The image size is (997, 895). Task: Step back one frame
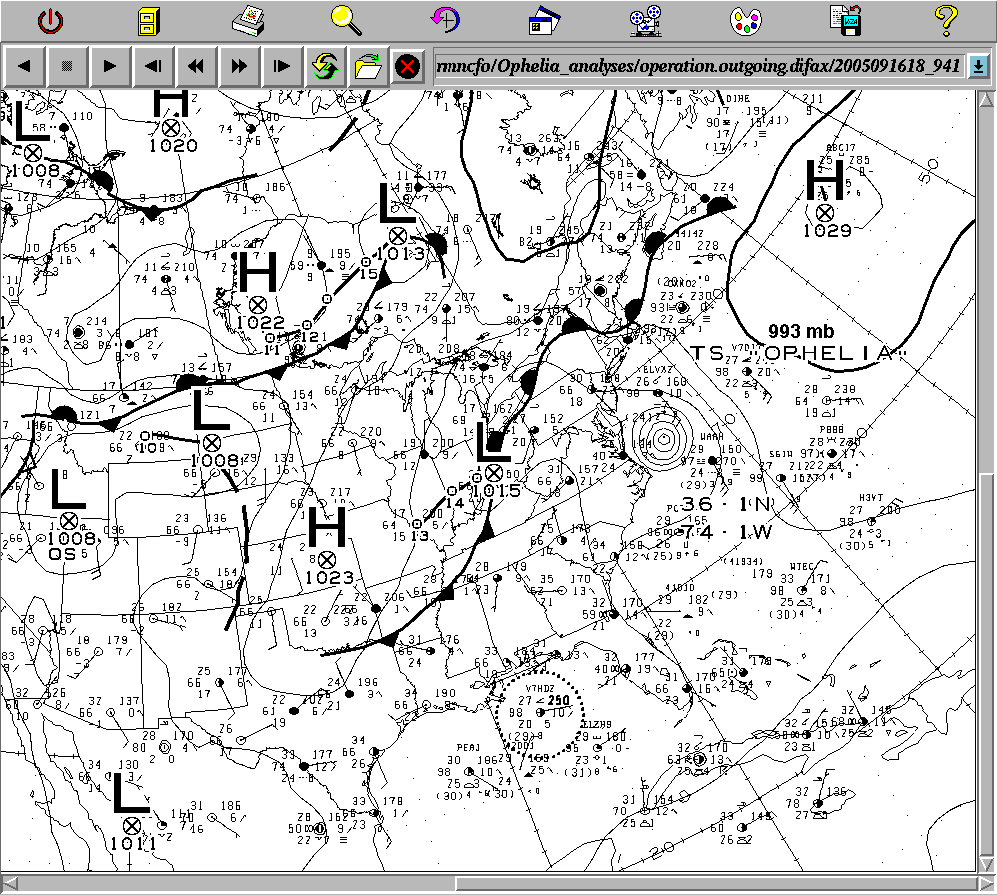(x=153, y=67)
